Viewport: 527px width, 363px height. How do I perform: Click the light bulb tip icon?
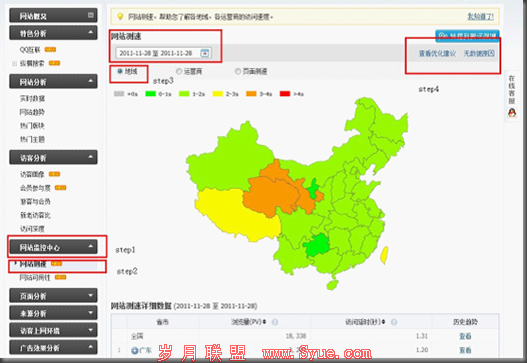(120, 16)
